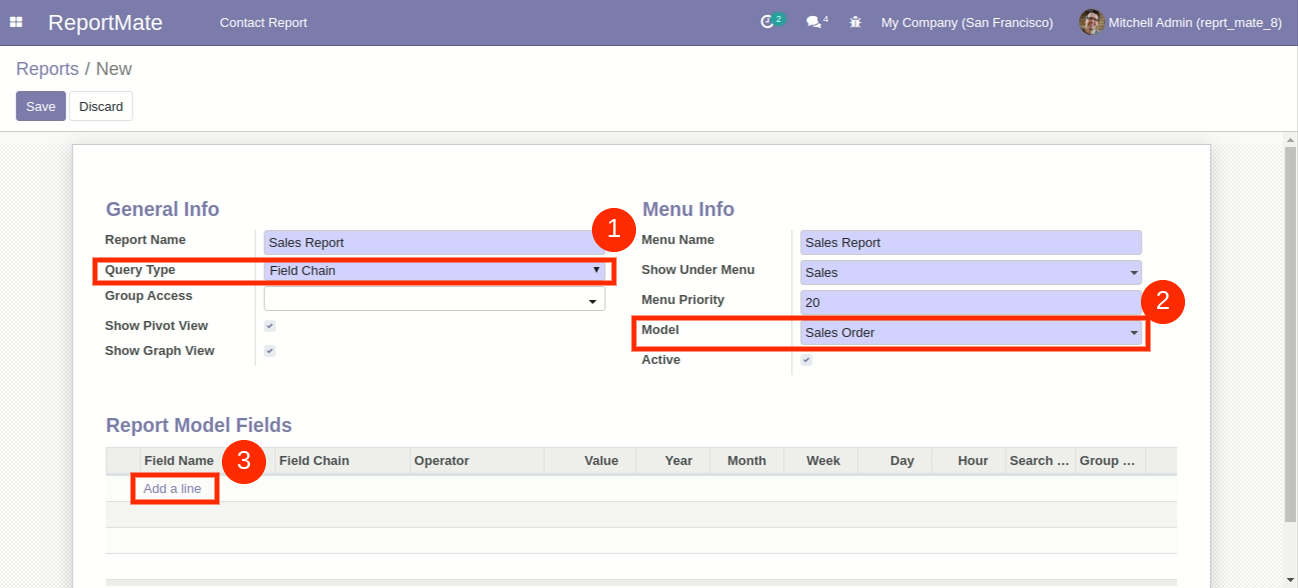Open the conversations chat icon

813,22
